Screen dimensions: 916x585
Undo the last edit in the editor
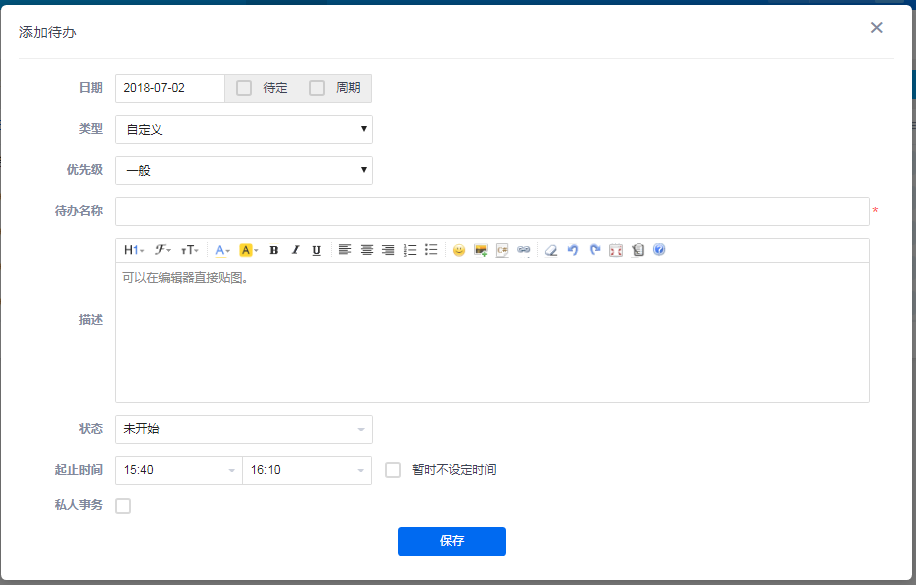click(x=573, y=250)
